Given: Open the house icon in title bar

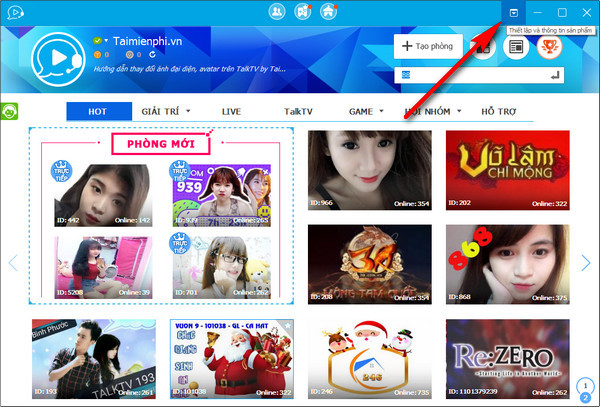Looking at the screenshot, I should coord(328,12).
